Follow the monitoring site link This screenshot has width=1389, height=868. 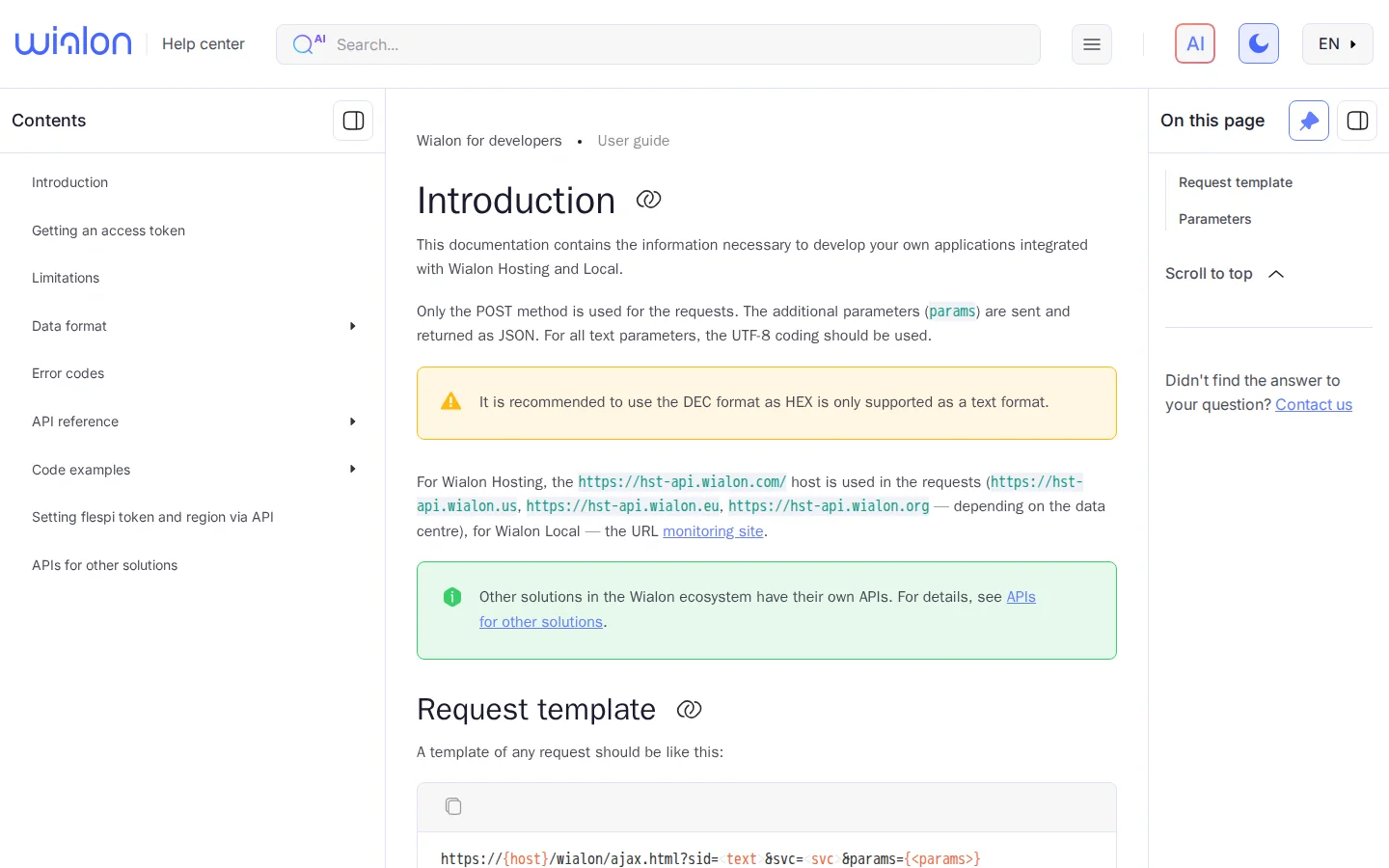[x=713, y=531]
